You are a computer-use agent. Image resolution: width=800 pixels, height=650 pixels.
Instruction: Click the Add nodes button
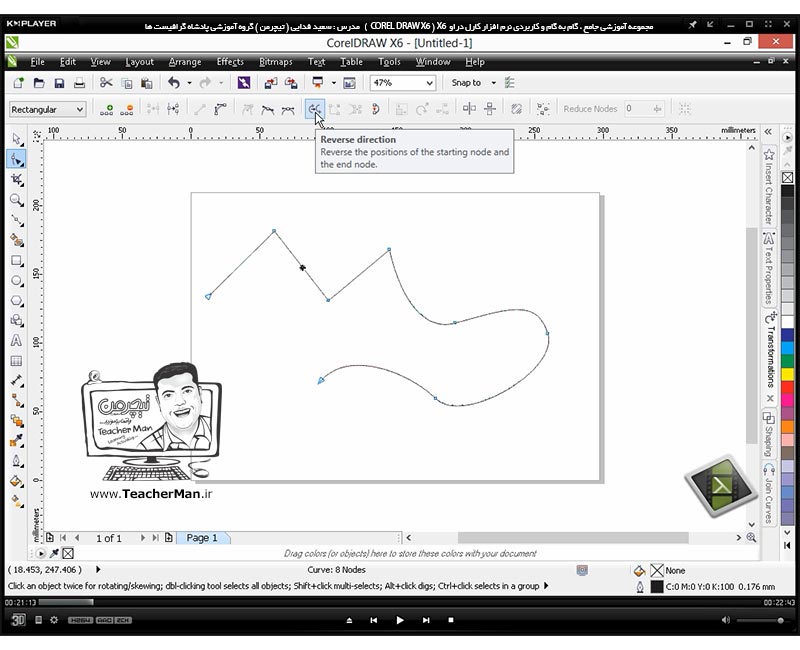106,109
